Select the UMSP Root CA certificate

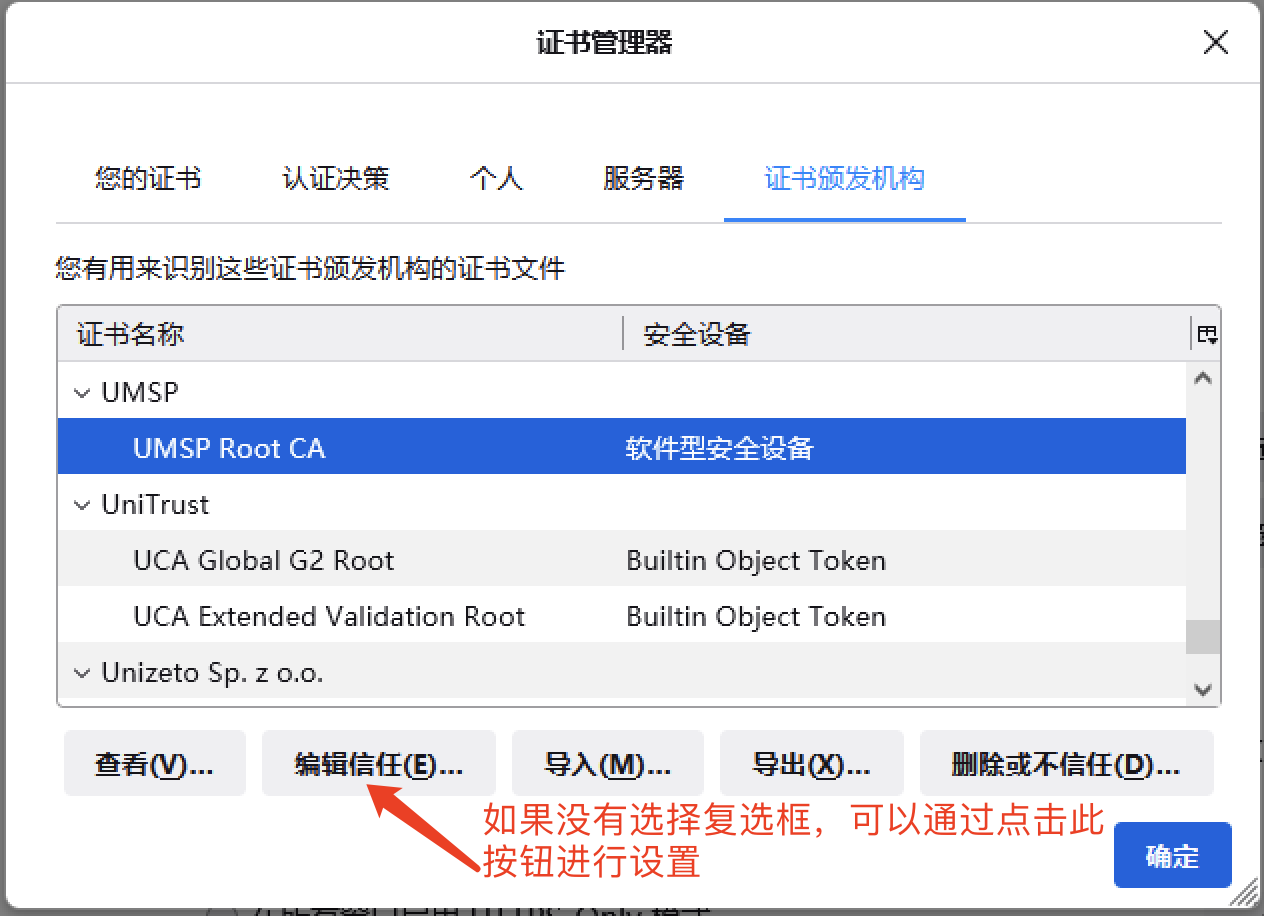(x=229, y=448)
